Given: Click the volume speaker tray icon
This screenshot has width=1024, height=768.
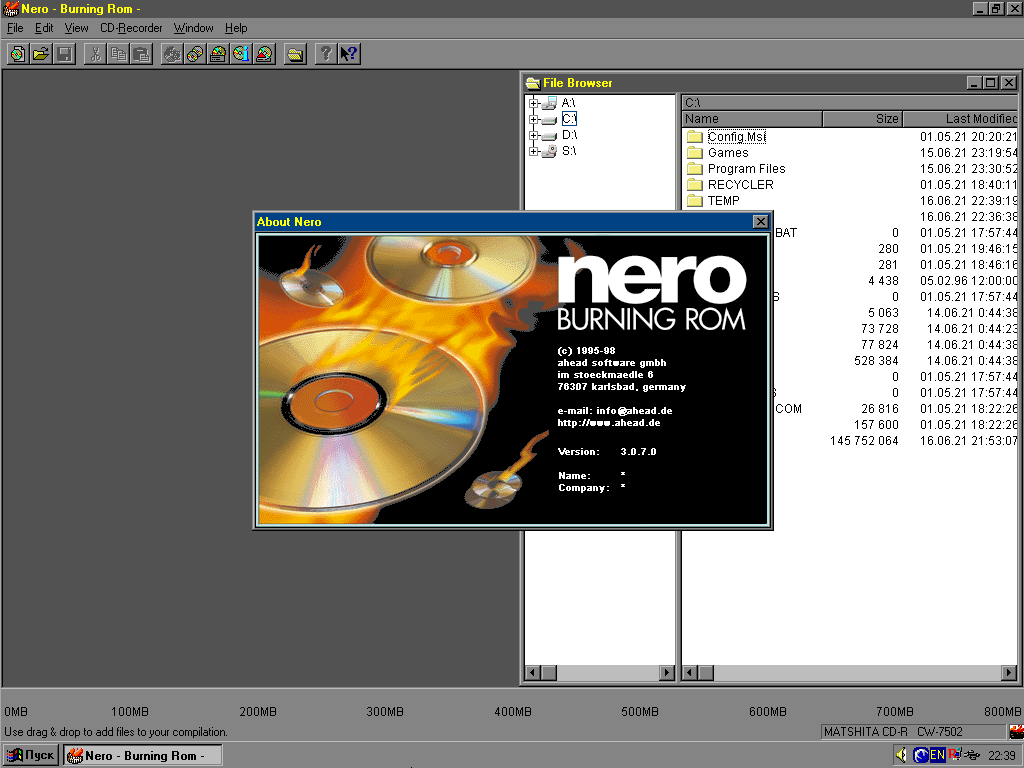Looking at the screenshot, I should coord(902,756).
